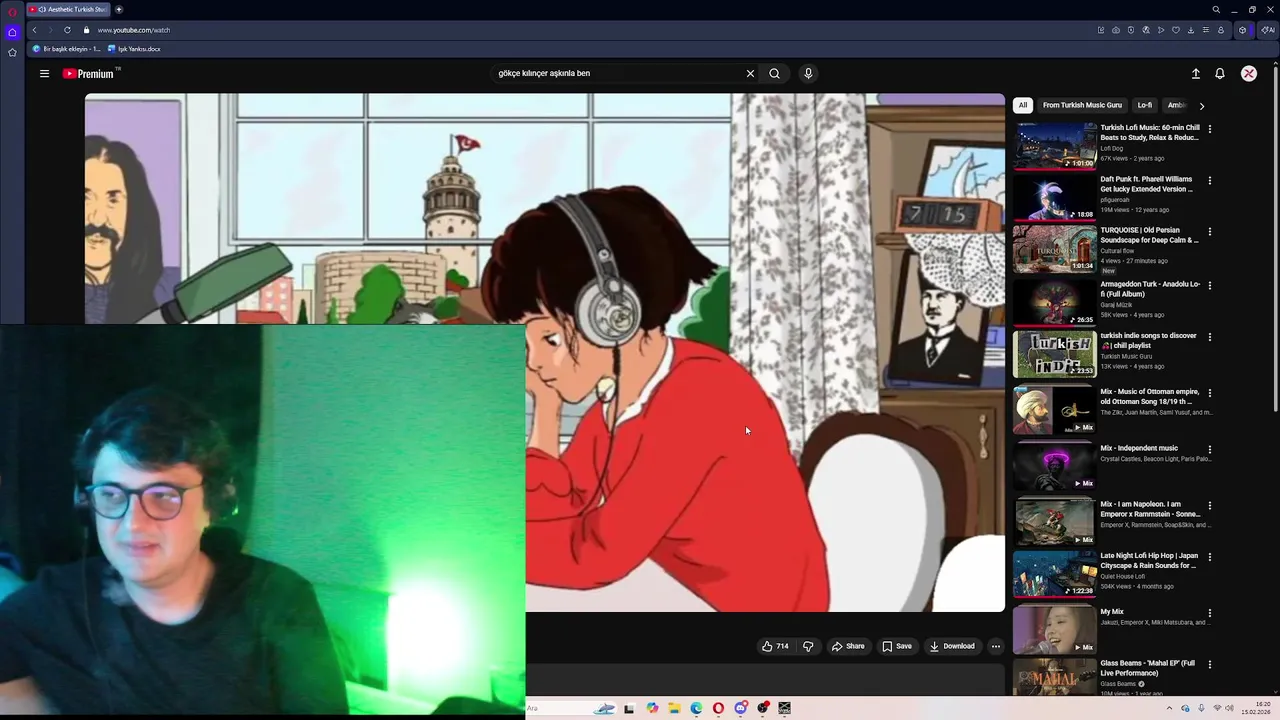Add page to bookmarks heart icon
The height and width of the screenshot is (720, 1280).
point(1176,30)
